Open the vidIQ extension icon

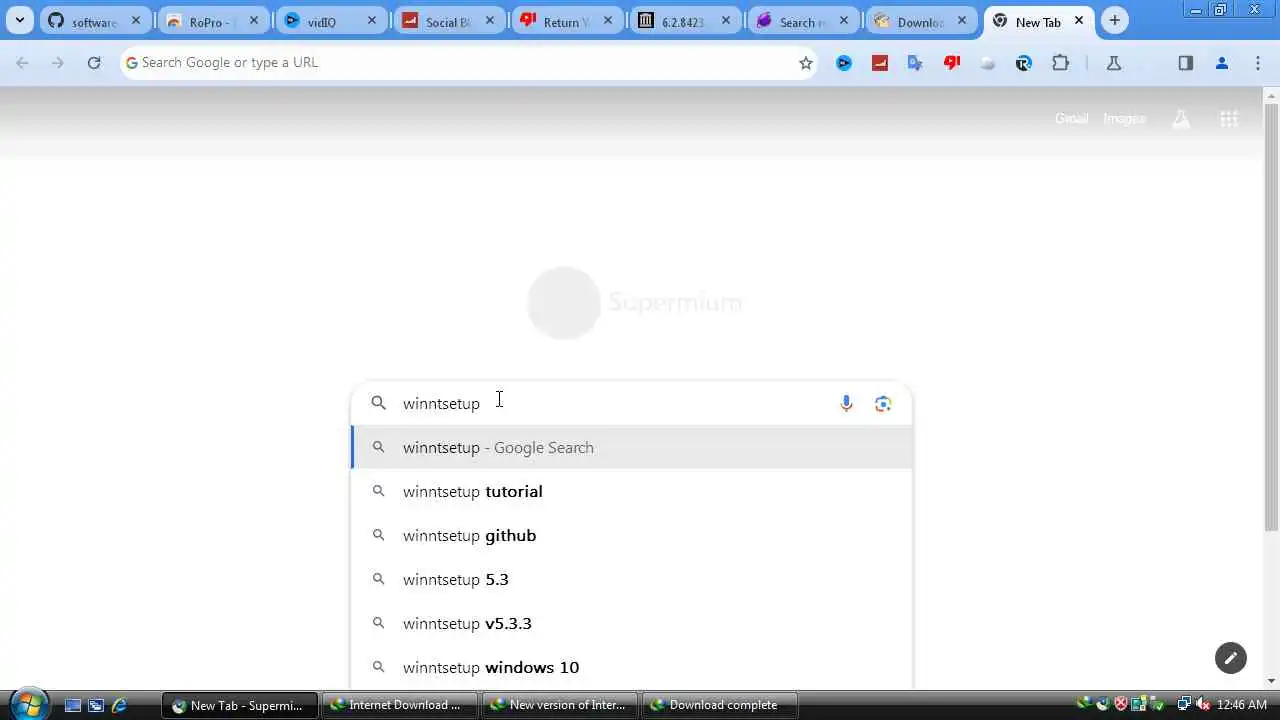click(844, 63)
